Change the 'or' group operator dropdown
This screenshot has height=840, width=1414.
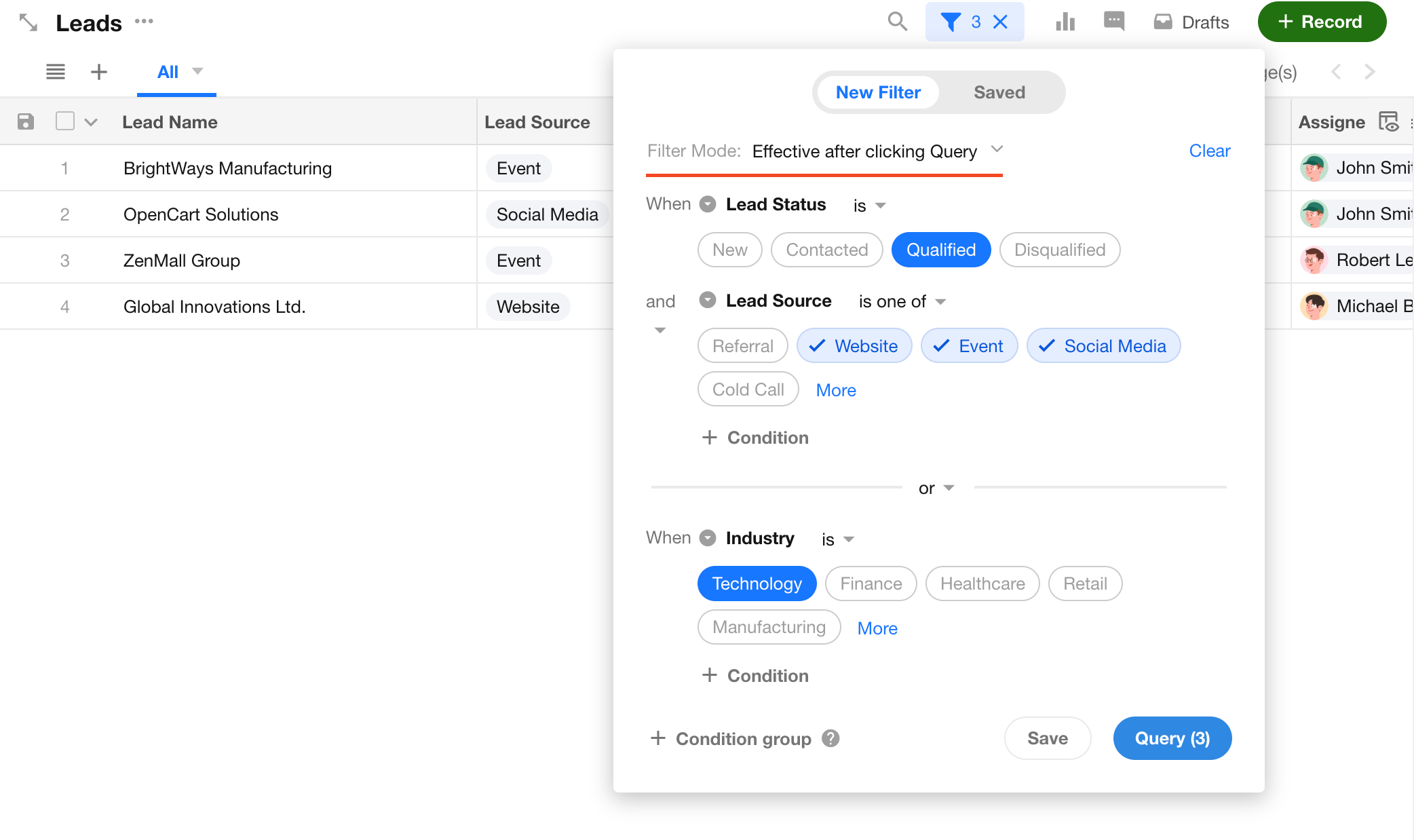tap(936, 488)
